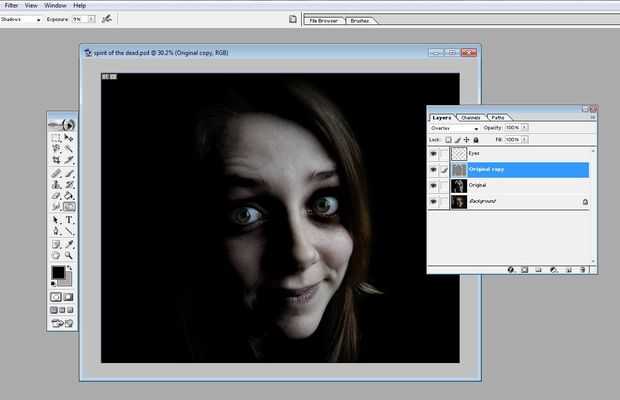Hide the Original copy layer

(x=434, y=170)
